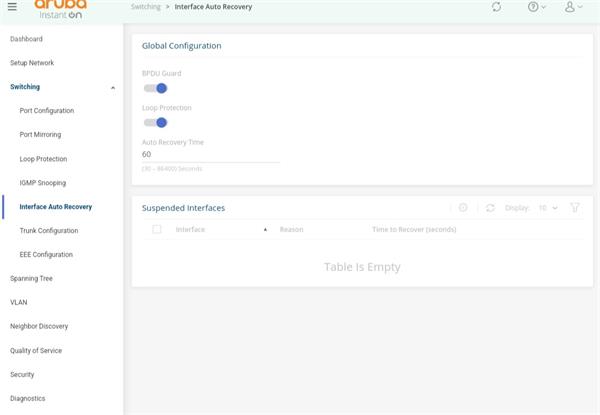Open Port Mirroring page
The height and width of the screenshot is (415, 600).
coord(40,135)
